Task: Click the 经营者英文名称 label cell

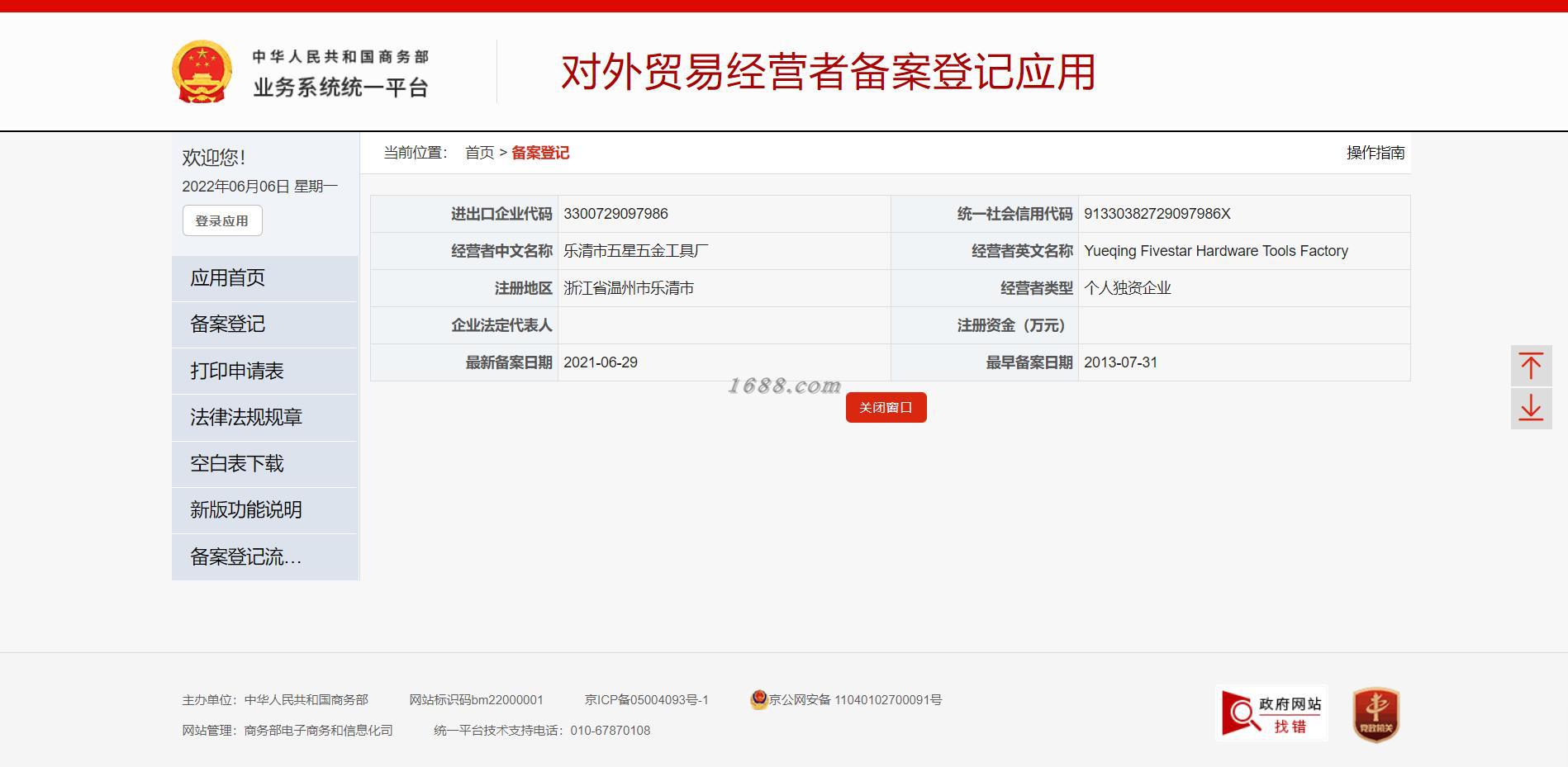Action: point(985,251)
